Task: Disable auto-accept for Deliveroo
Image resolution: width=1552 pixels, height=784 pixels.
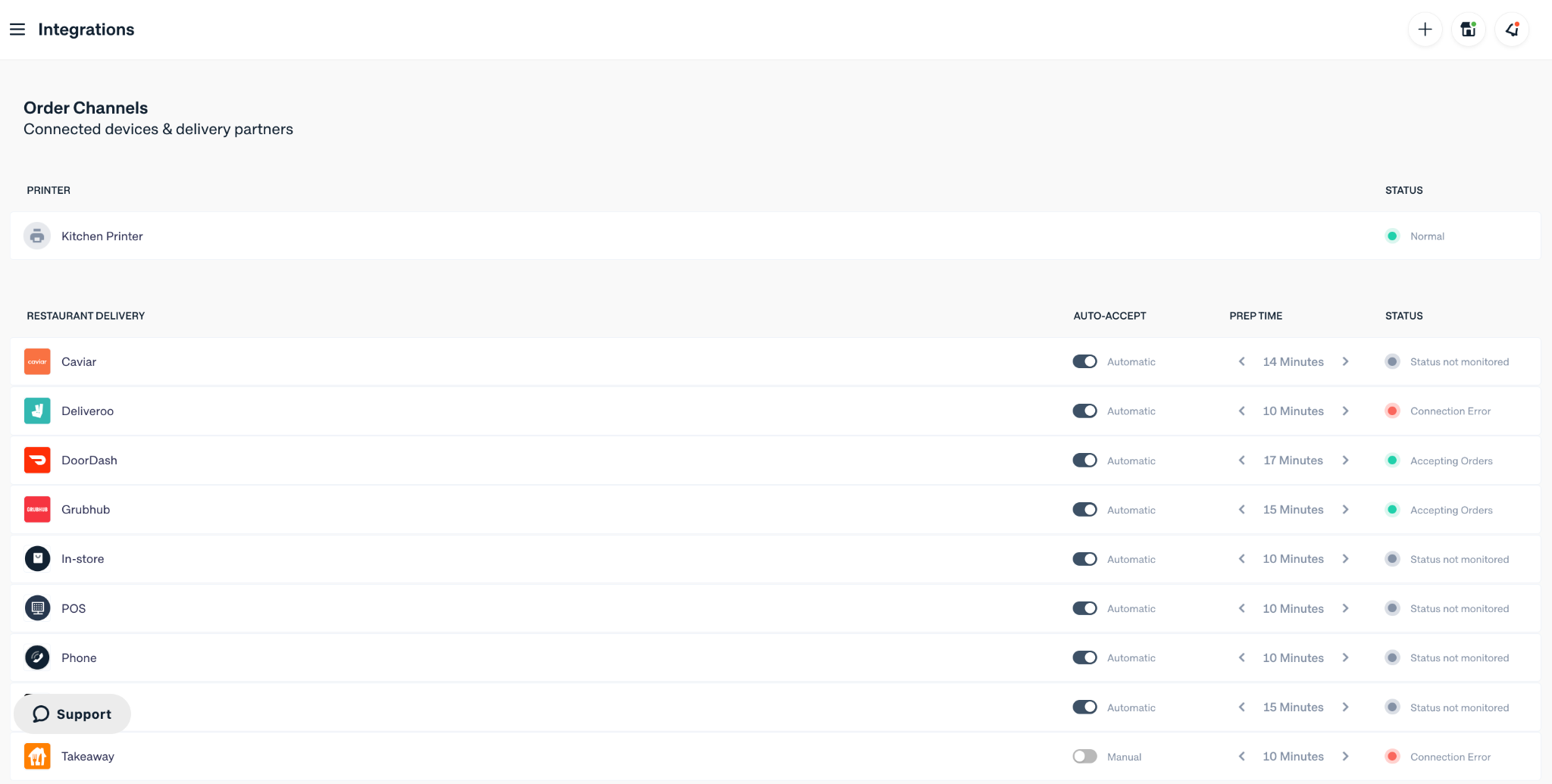Action: click(1084, 411)
